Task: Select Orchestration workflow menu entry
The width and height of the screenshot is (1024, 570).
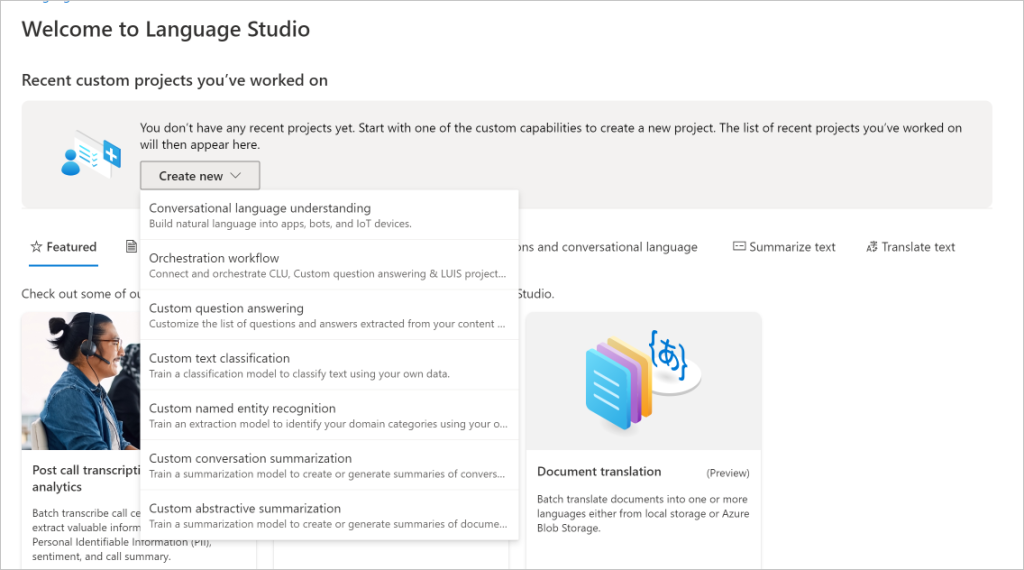Action: click(329, 265)
